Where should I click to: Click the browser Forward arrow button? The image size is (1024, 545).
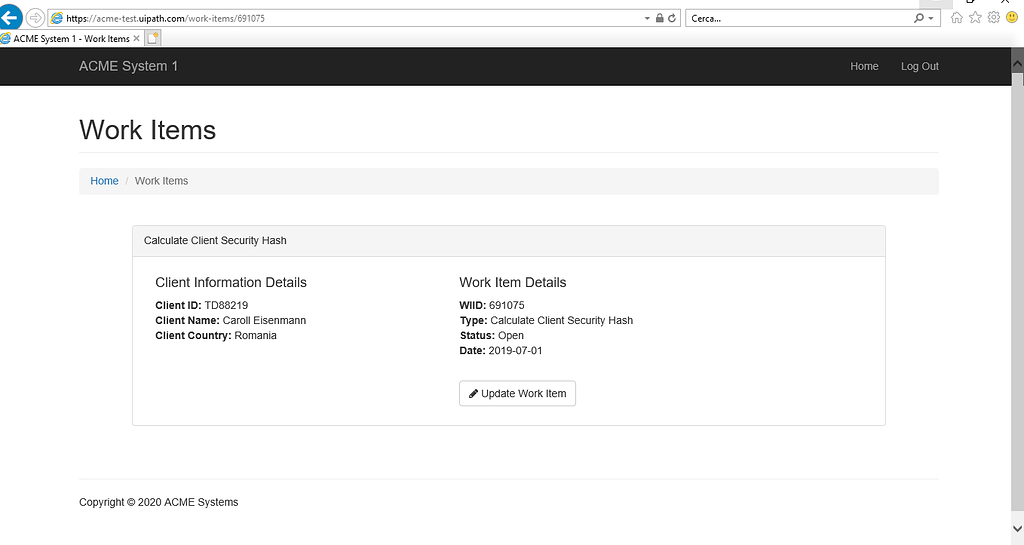click(x=35, y=18)
